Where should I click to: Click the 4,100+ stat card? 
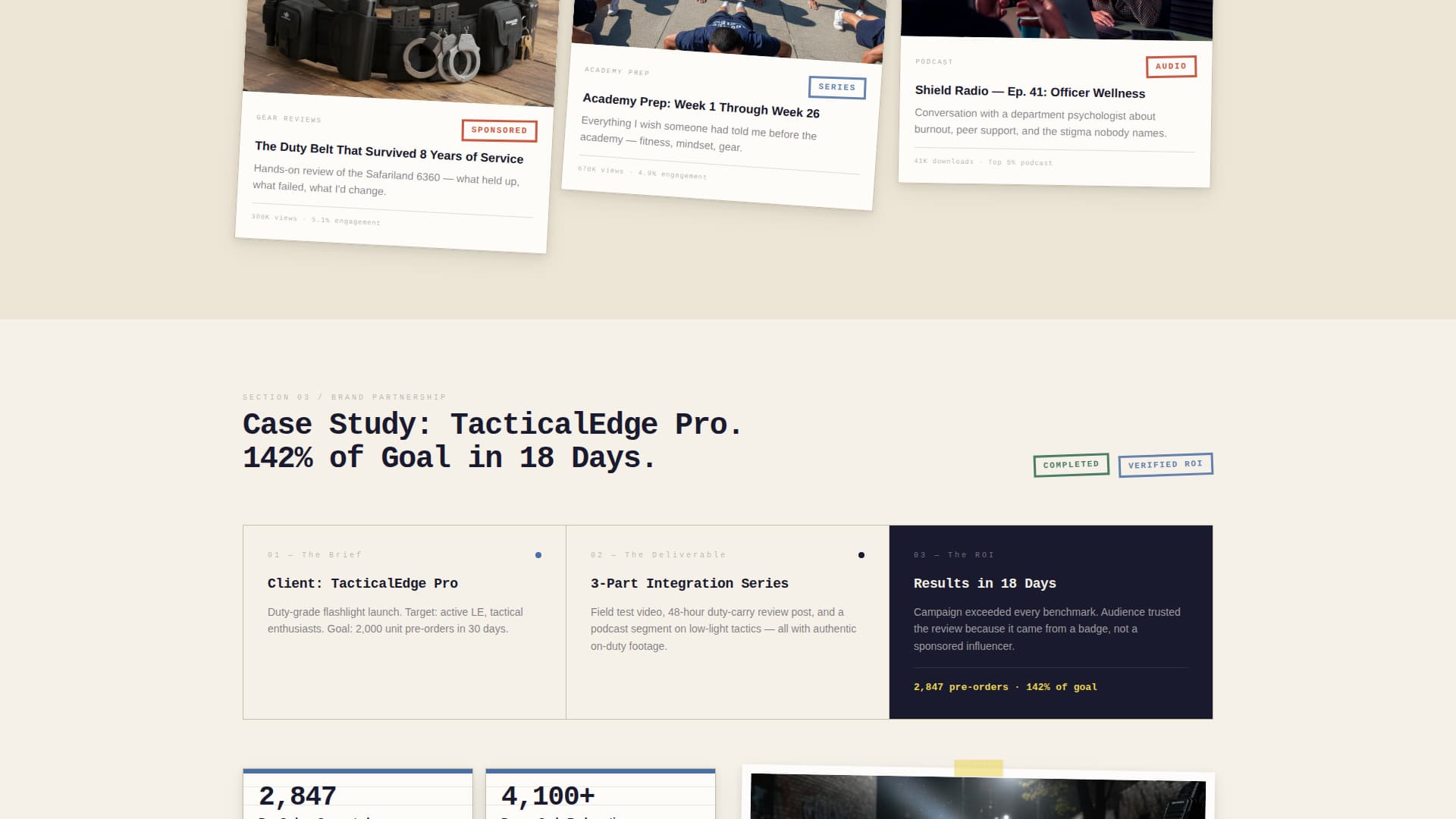(x=601, y=794)
